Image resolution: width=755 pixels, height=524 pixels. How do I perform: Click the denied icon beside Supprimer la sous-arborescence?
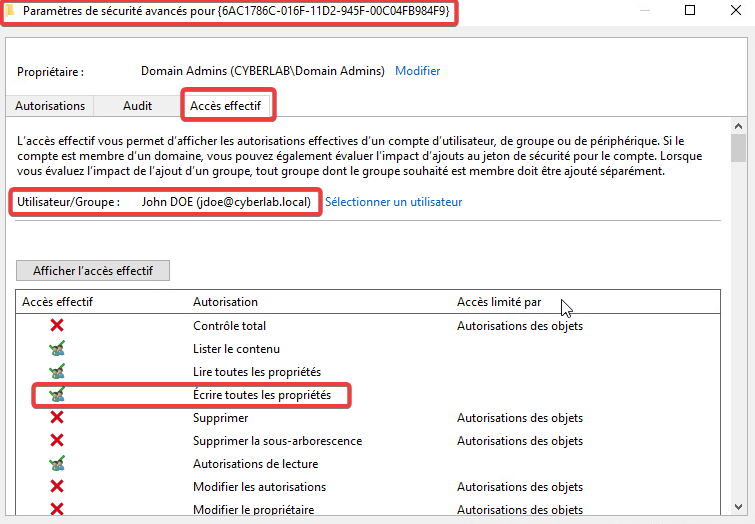pos(57,441)
